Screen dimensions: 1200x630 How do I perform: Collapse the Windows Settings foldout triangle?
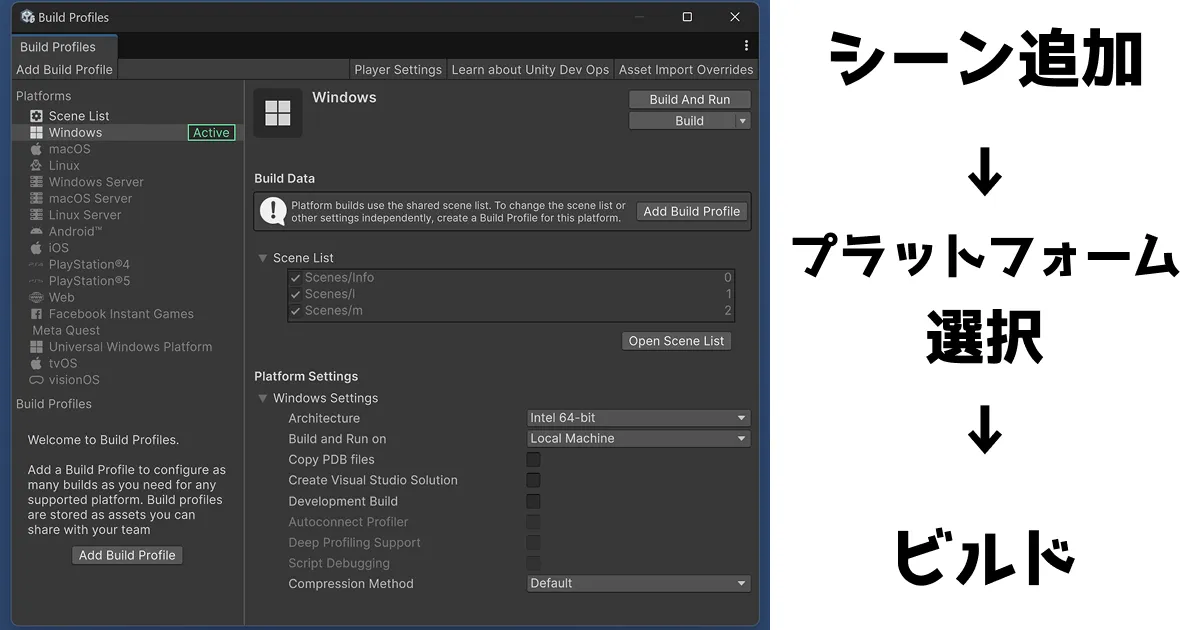coord(263,398)
